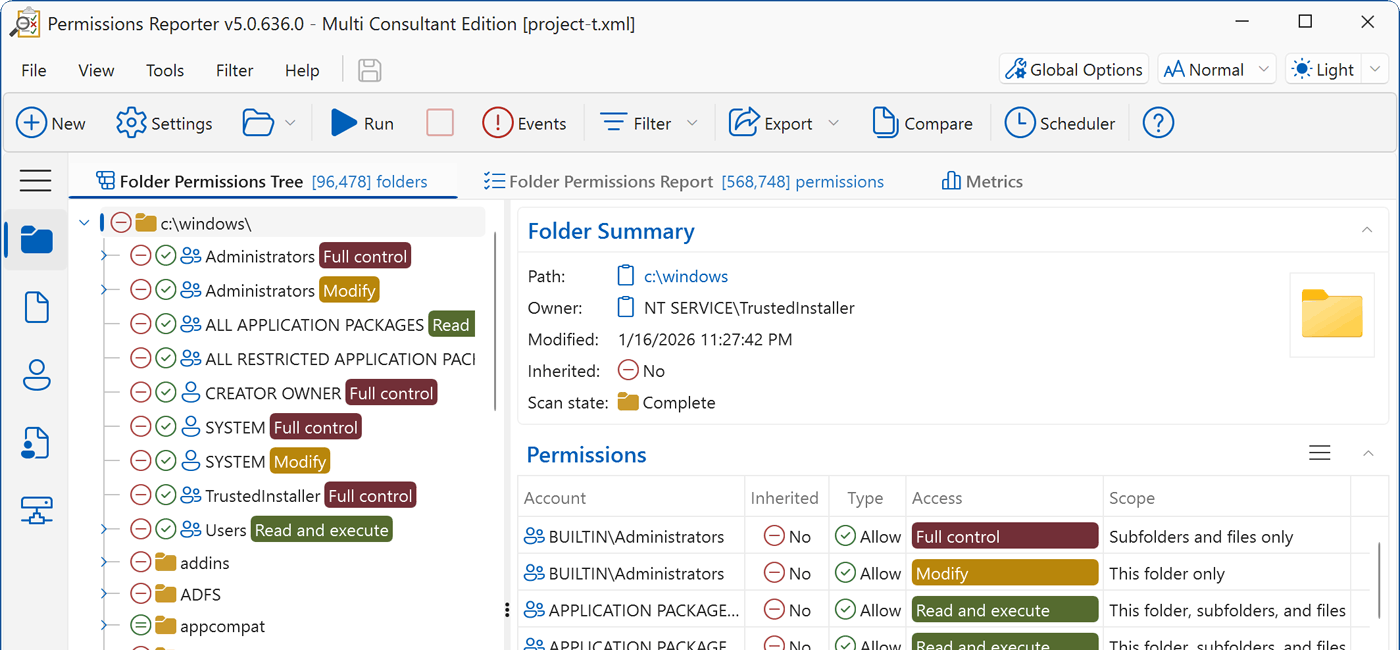Open the Tools menu
Screen dimensions: 1400x650
click(x=165, y=70)
